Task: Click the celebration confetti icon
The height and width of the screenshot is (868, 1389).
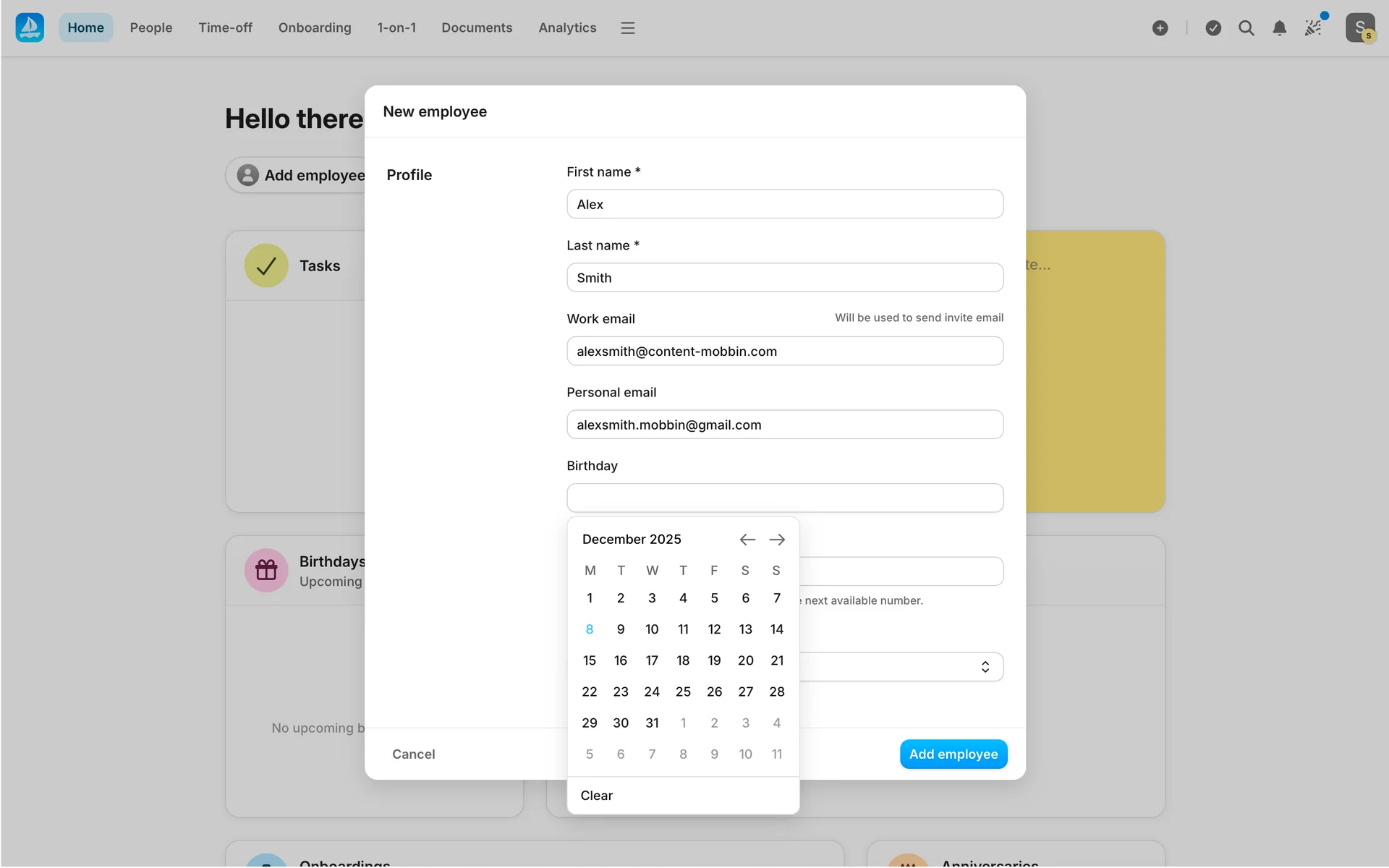Action: [x=1313, y=28]
